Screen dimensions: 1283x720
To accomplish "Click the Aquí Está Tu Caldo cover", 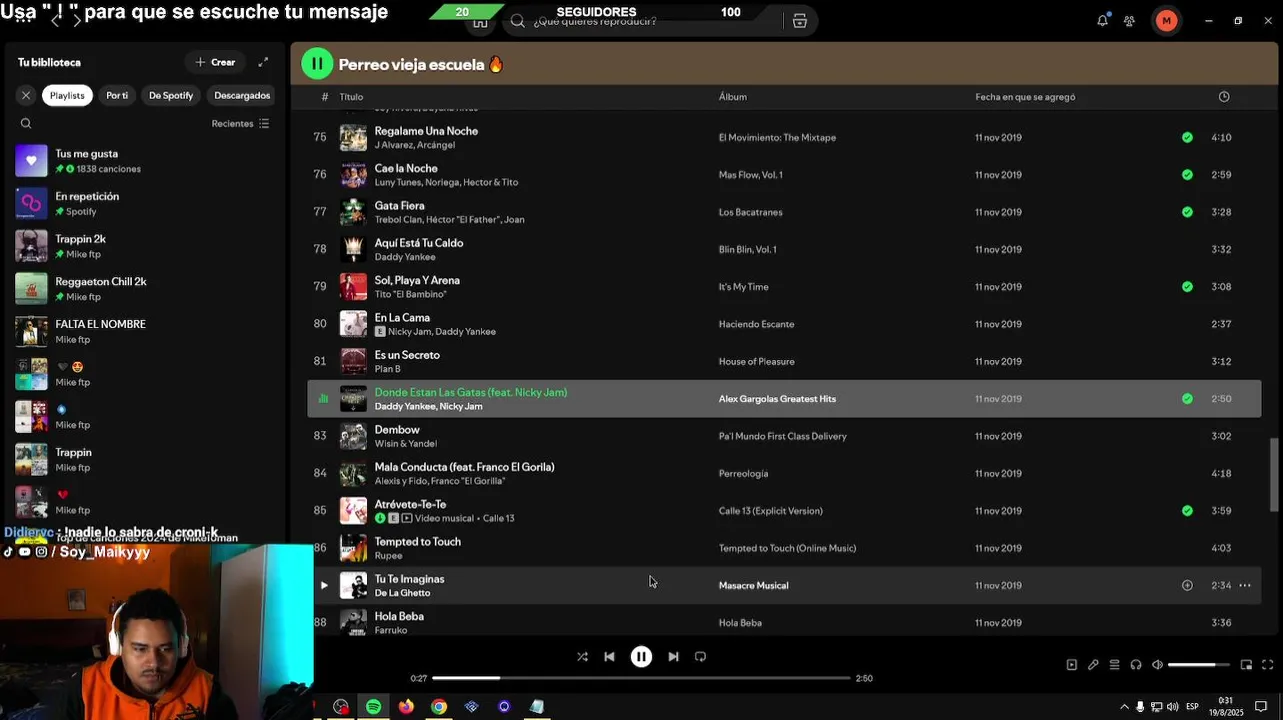I will tap(353, 249).
